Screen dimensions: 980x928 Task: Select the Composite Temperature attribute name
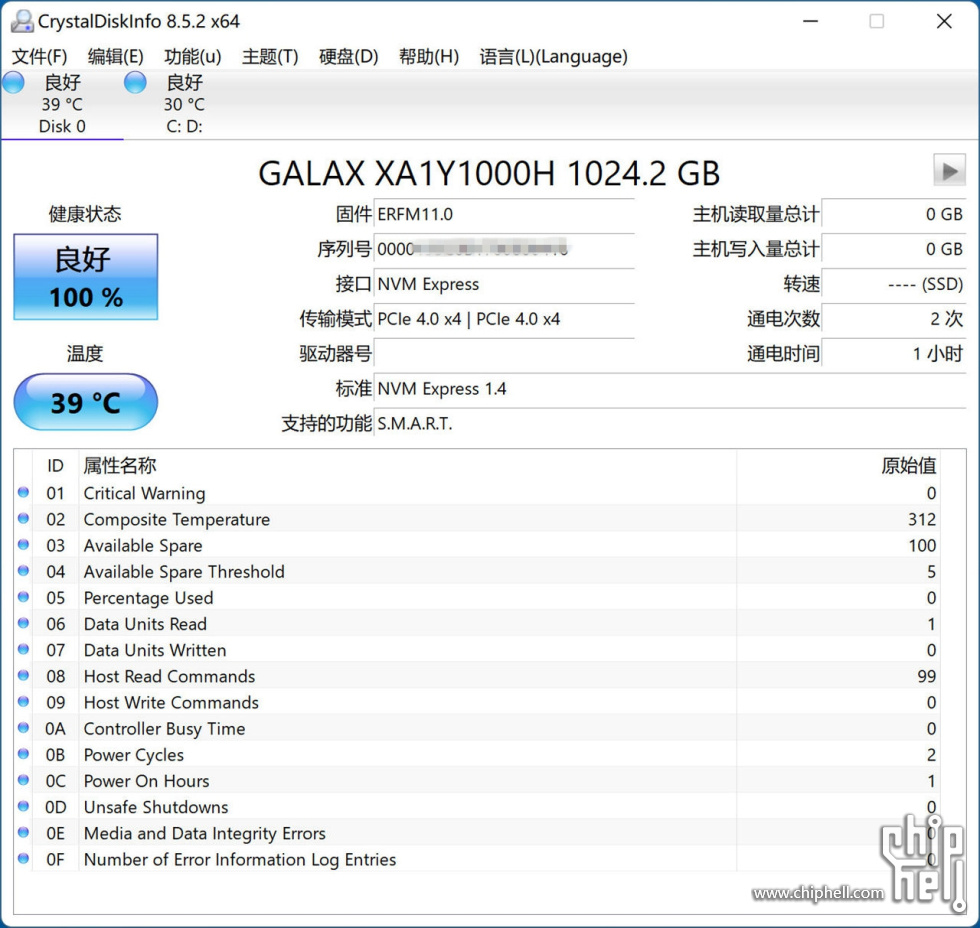coord(177,519)
